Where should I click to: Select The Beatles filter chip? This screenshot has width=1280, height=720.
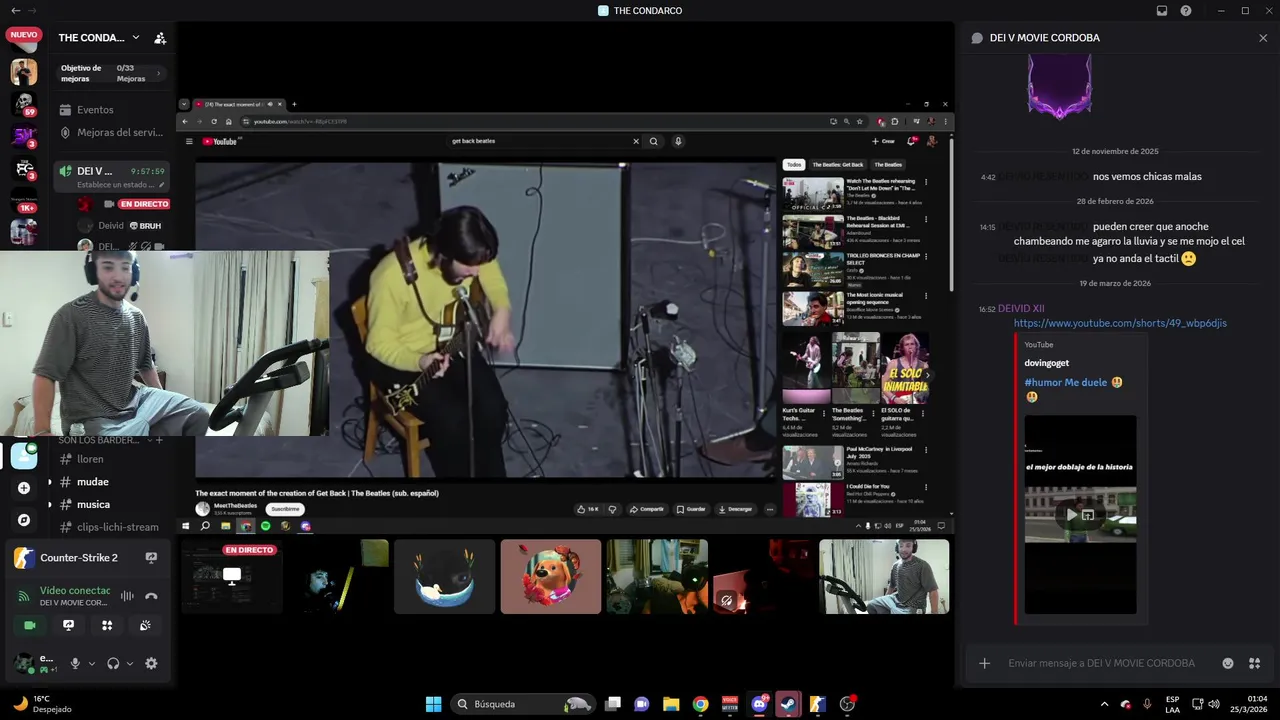[x=888, y=164]
